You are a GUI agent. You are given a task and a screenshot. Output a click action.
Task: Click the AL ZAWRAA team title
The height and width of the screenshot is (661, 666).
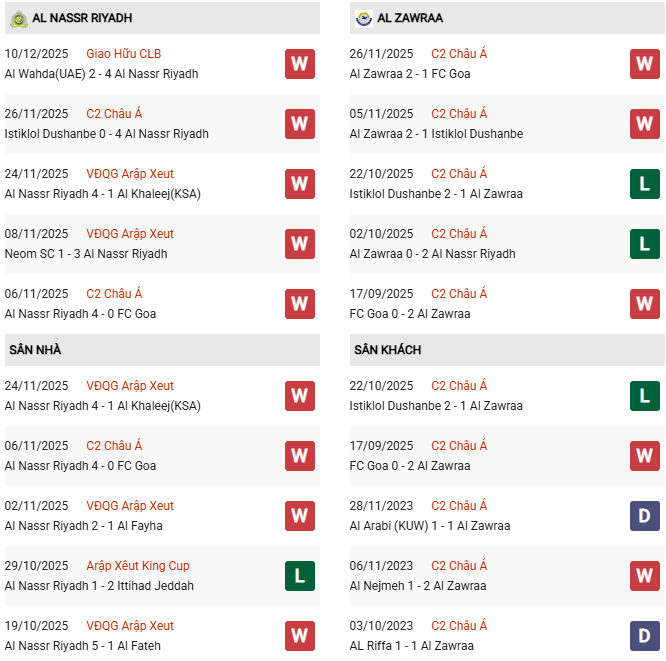[410, 18]
